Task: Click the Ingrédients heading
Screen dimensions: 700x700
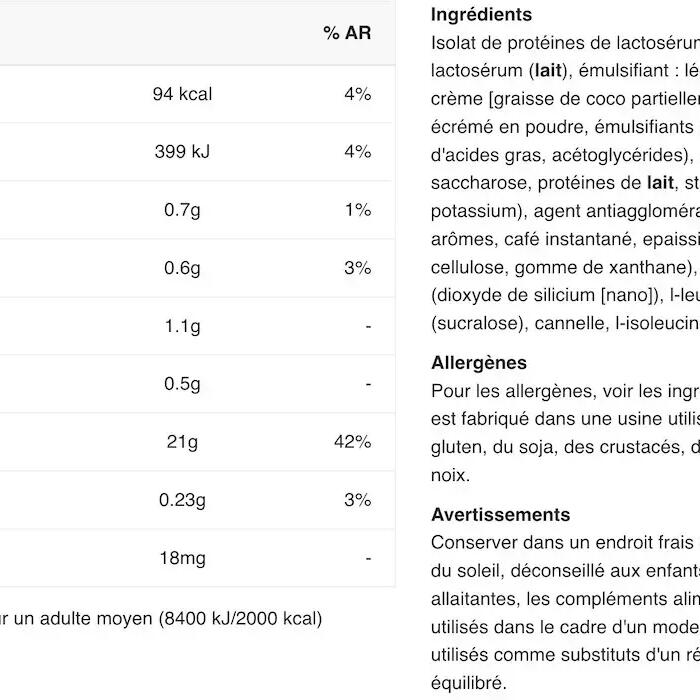Action: coord(481,15)
